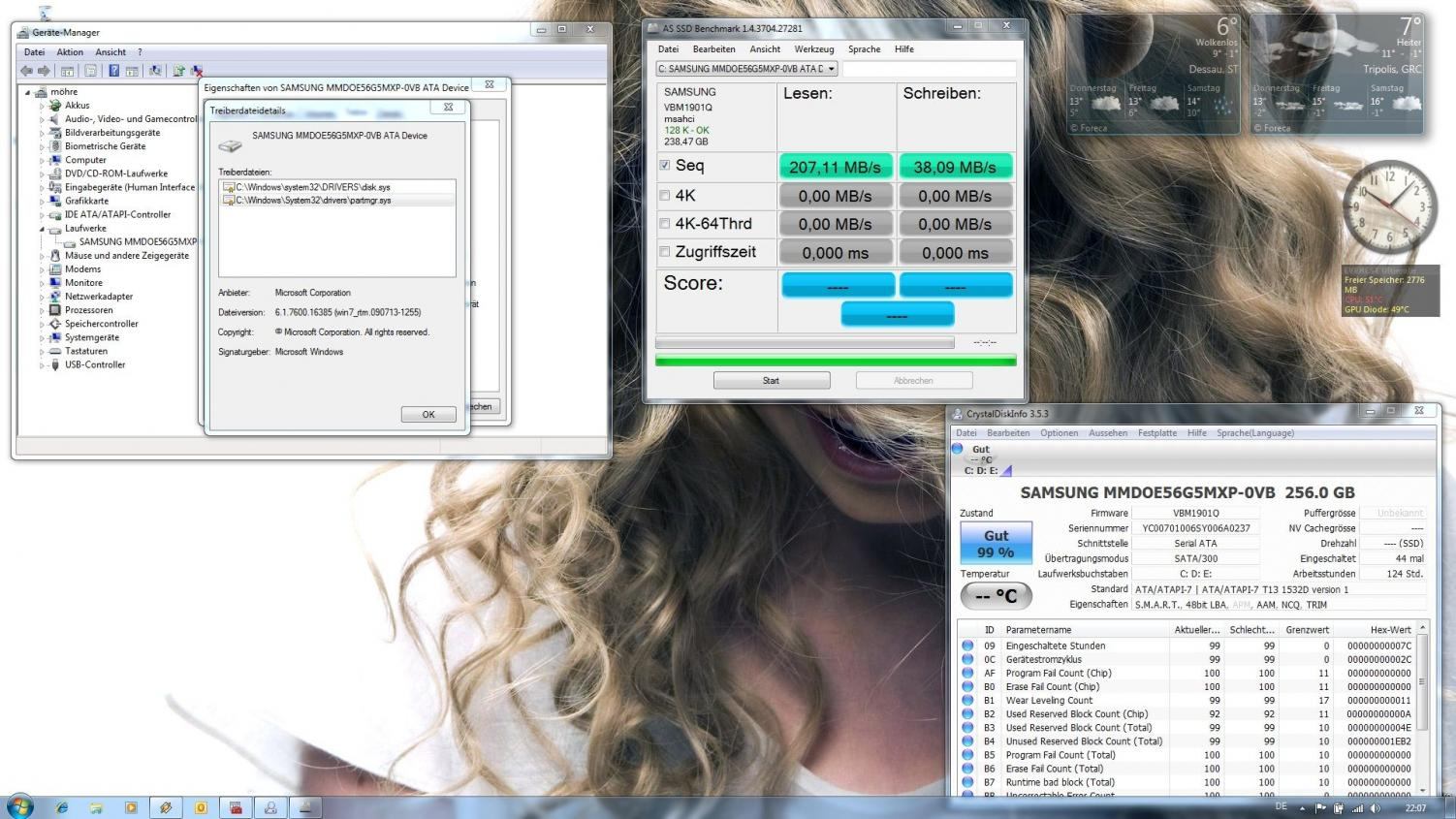This screenshot has width=1456, height=819.
Task: Click the DVD/CD-ROM-Laufwerke icon
Action: pos(55,173)
